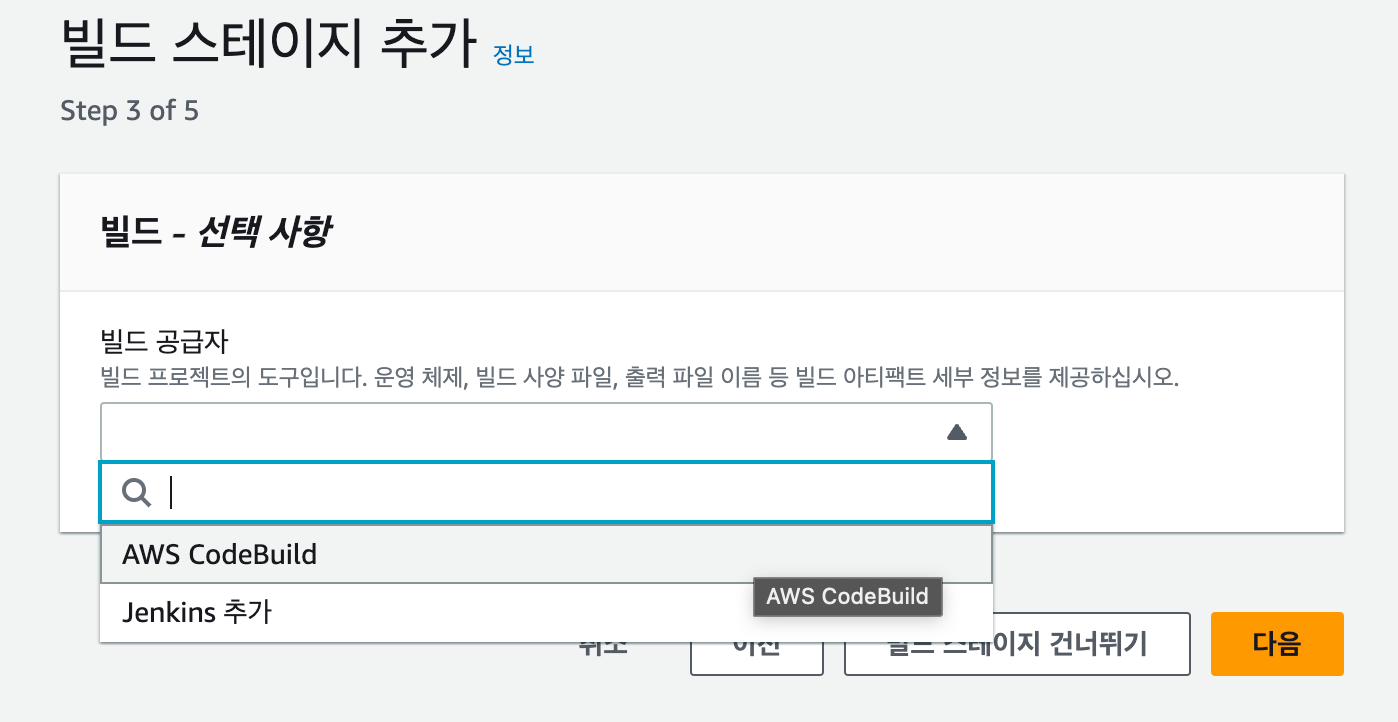Click the orange 다음 button
1398x722 pixels.
point(1277,644)
